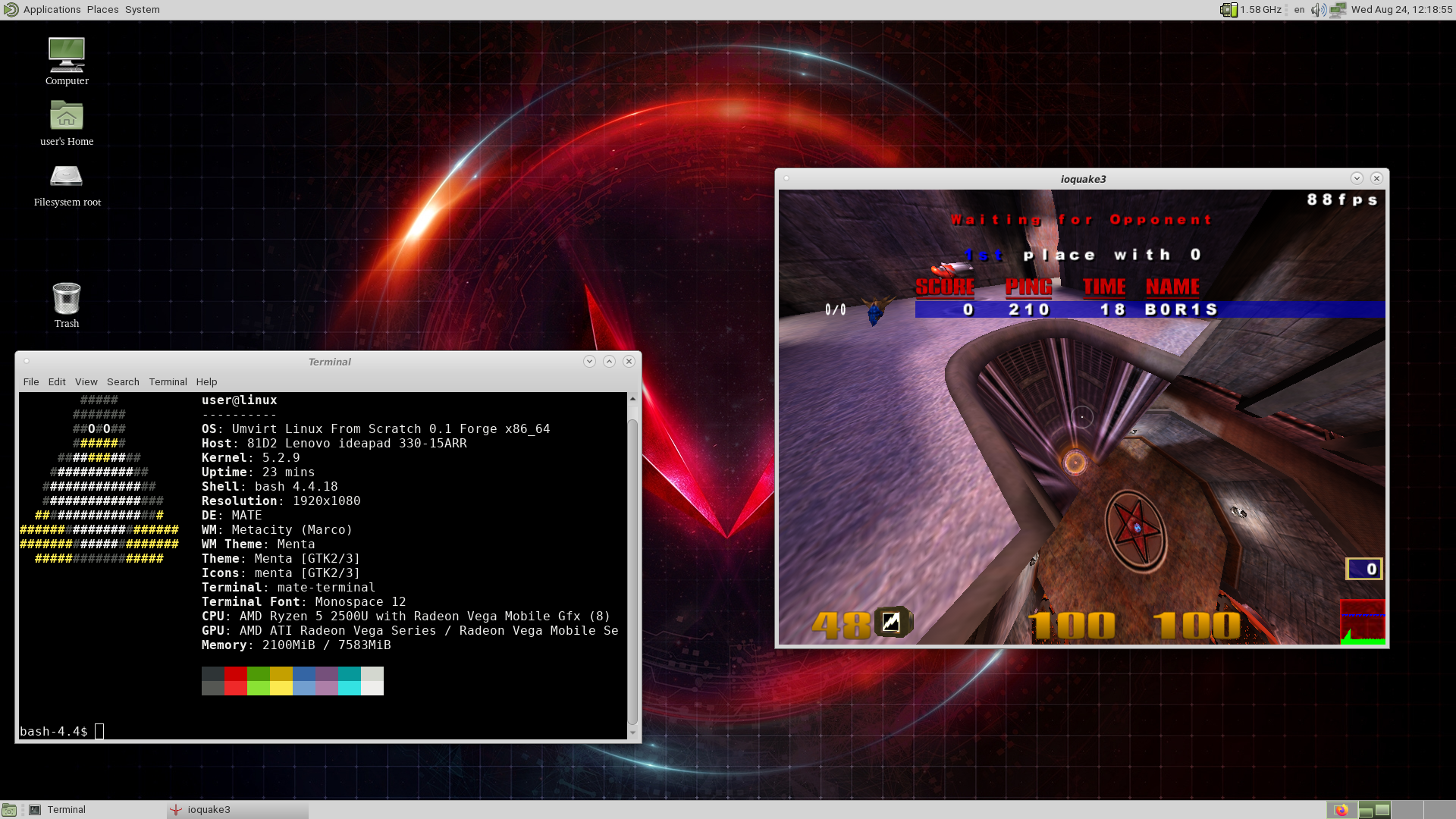Open the System menu

143,10
